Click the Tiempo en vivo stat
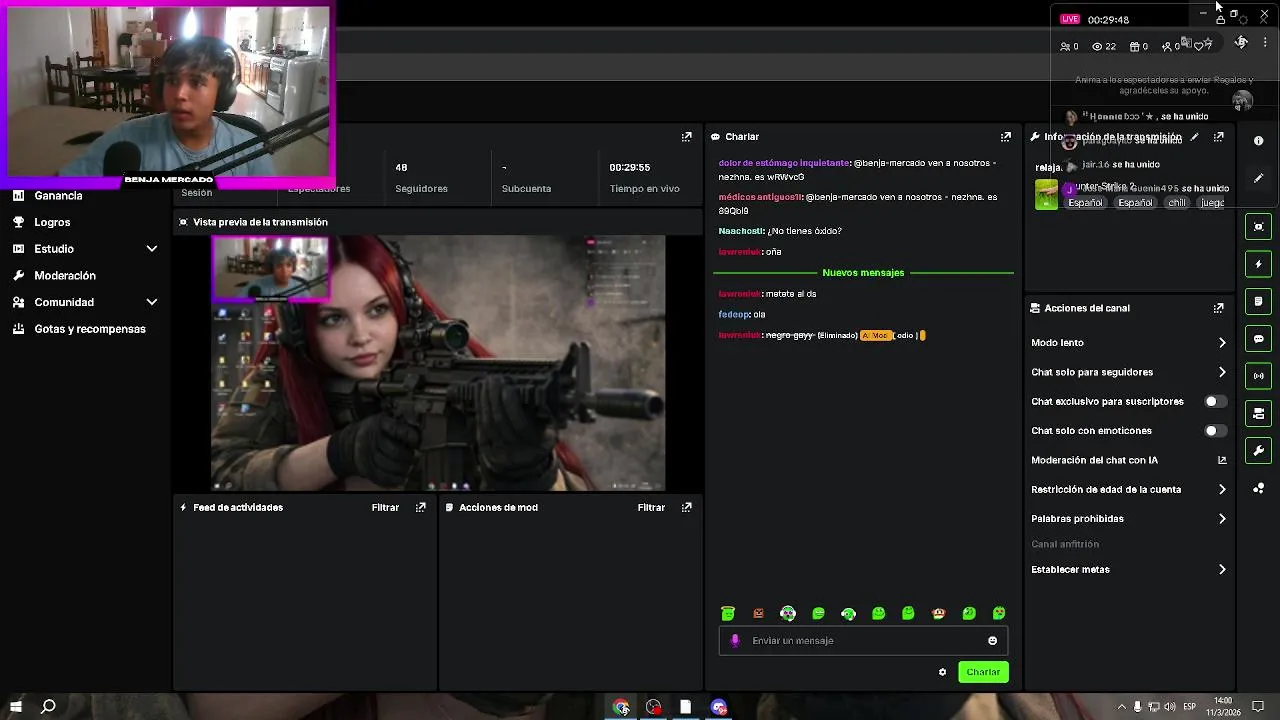1280x720 pixels. 645,178
